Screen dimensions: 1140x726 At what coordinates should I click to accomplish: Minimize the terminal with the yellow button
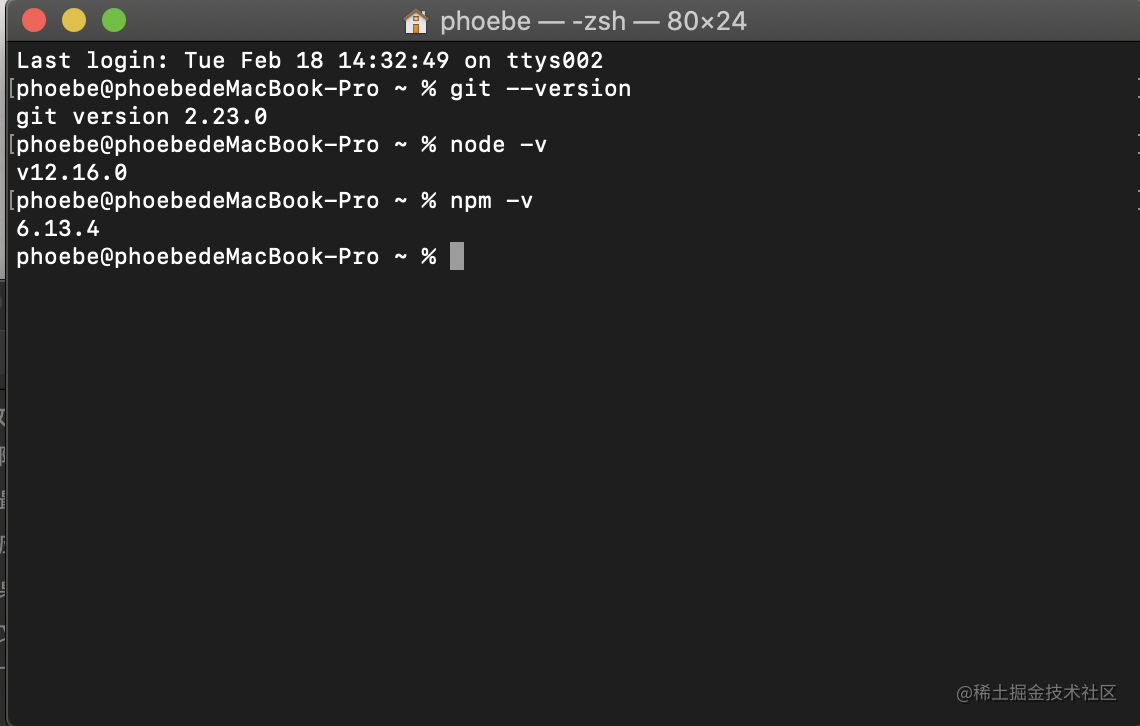tap(74, 20)
